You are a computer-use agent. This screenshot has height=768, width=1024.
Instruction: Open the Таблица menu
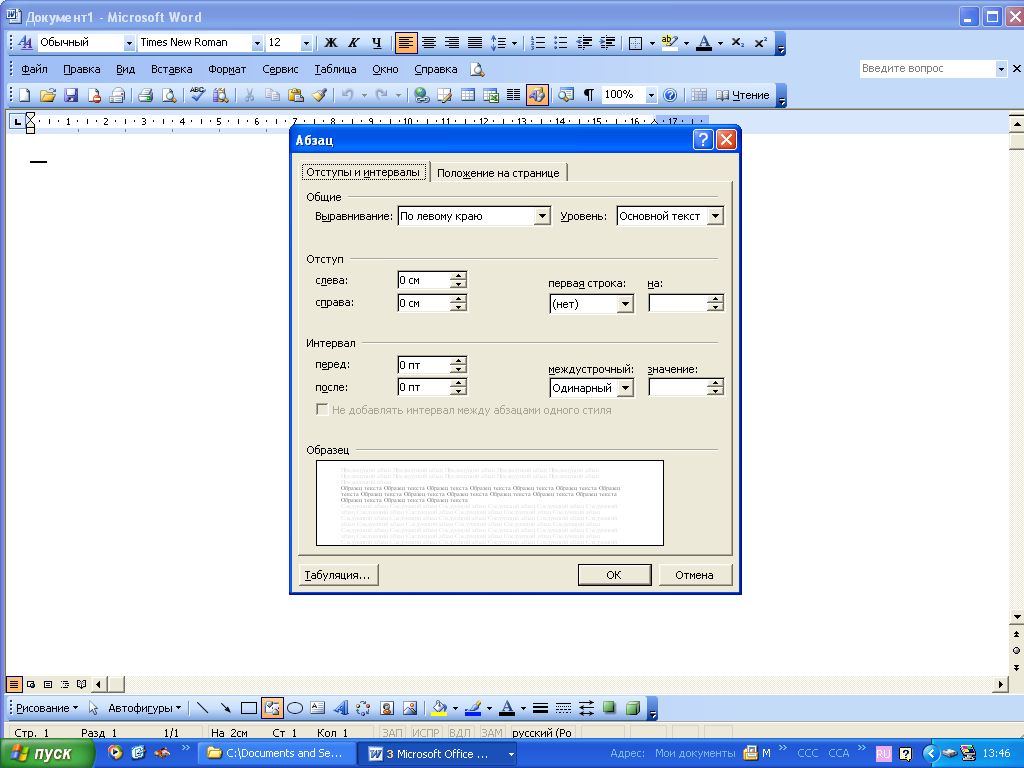coord(335,69)
